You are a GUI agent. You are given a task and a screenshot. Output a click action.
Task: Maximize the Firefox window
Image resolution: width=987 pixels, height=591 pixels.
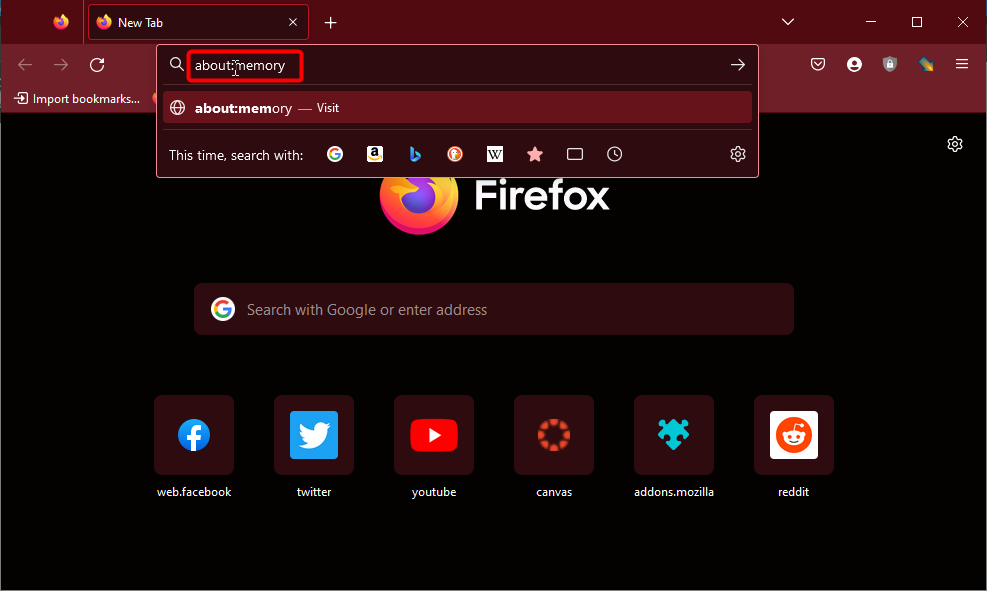[x=917, y=22]
